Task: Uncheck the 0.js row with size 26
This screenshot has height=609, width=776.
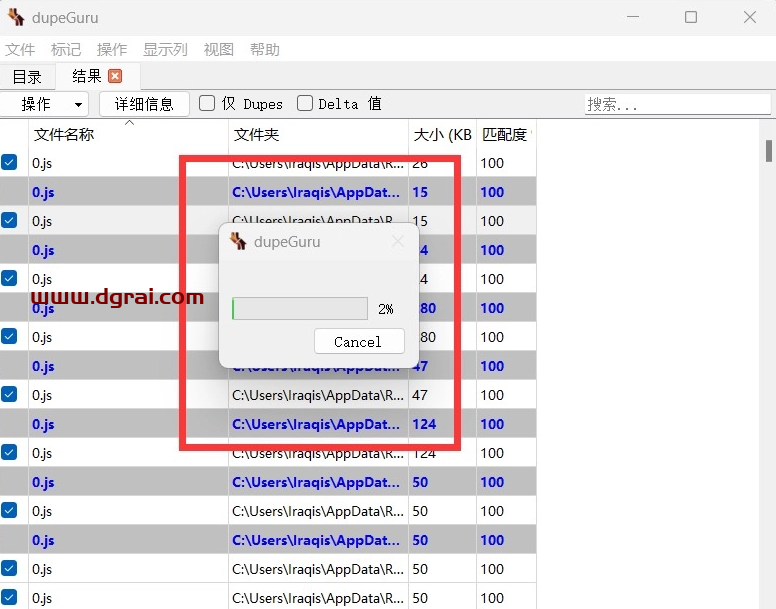Action: [x=9, y=162]
